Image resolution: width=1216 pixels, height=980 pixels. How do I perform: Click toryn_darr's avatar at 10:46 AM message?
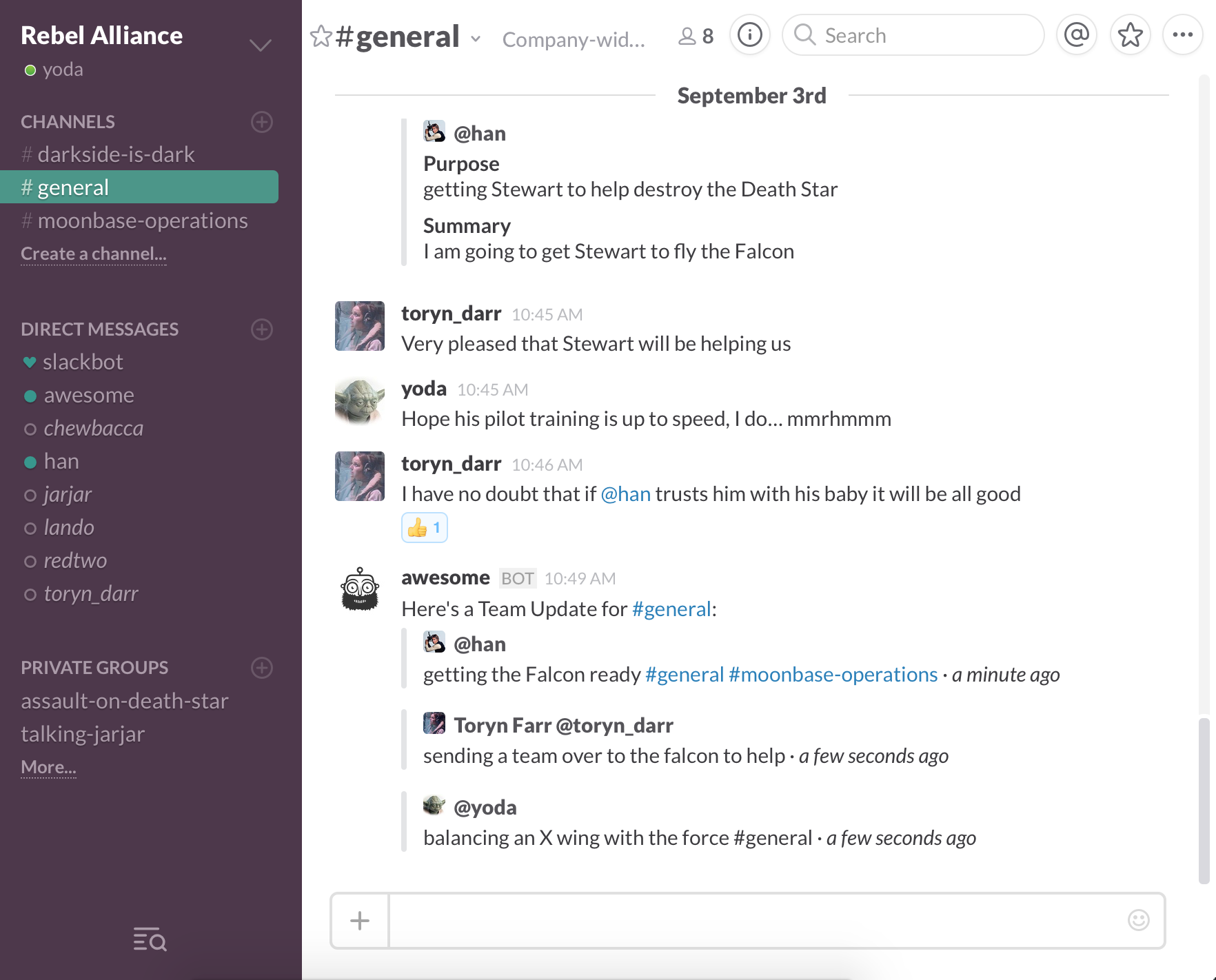tap(360, 476)
